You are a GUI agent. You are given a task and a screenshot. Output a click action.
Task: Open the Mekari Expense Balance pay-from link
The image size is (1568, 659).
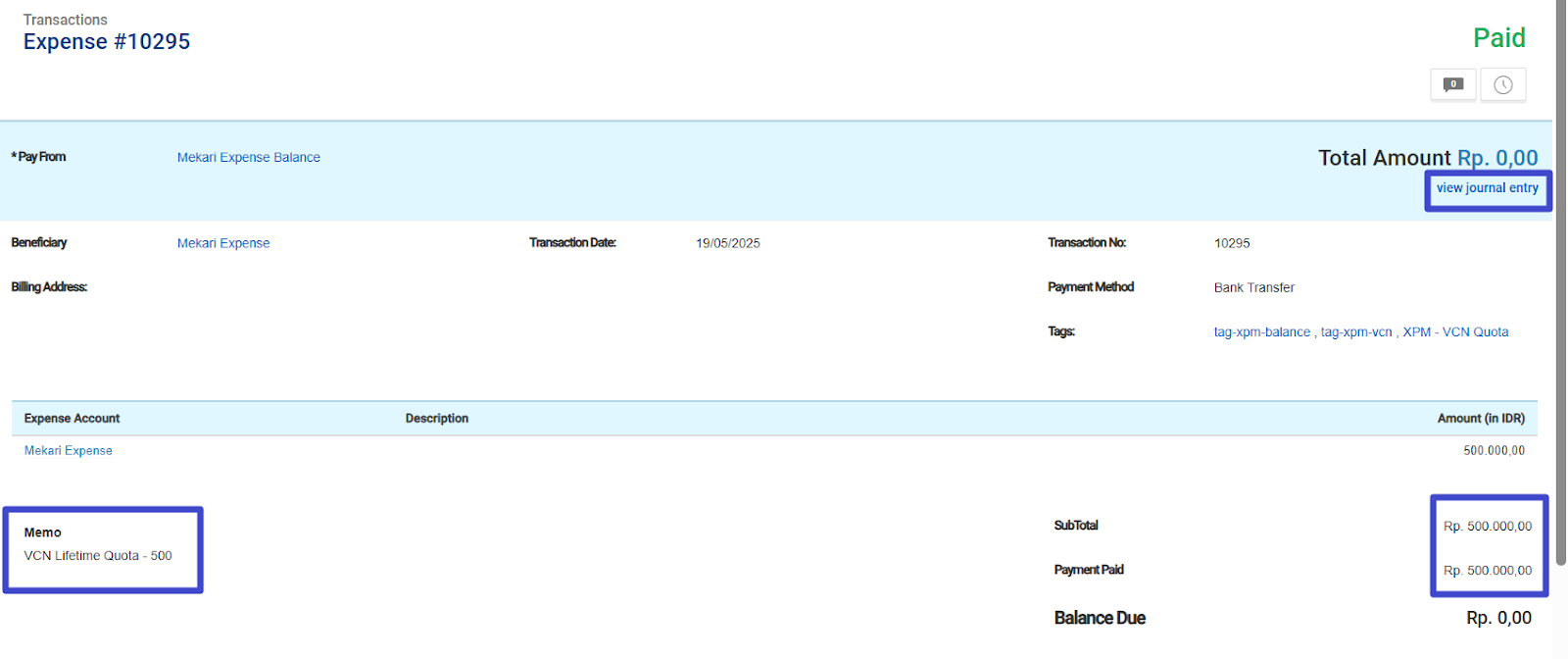coord(249,157)
